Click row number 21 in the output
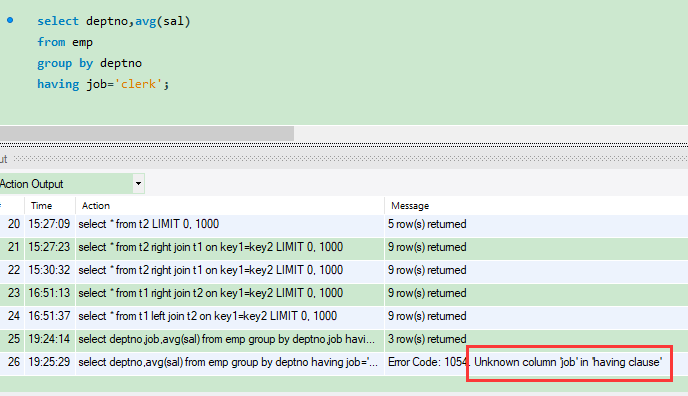The image size is (688, 396). pyautogui.click(x=14, y=247)
